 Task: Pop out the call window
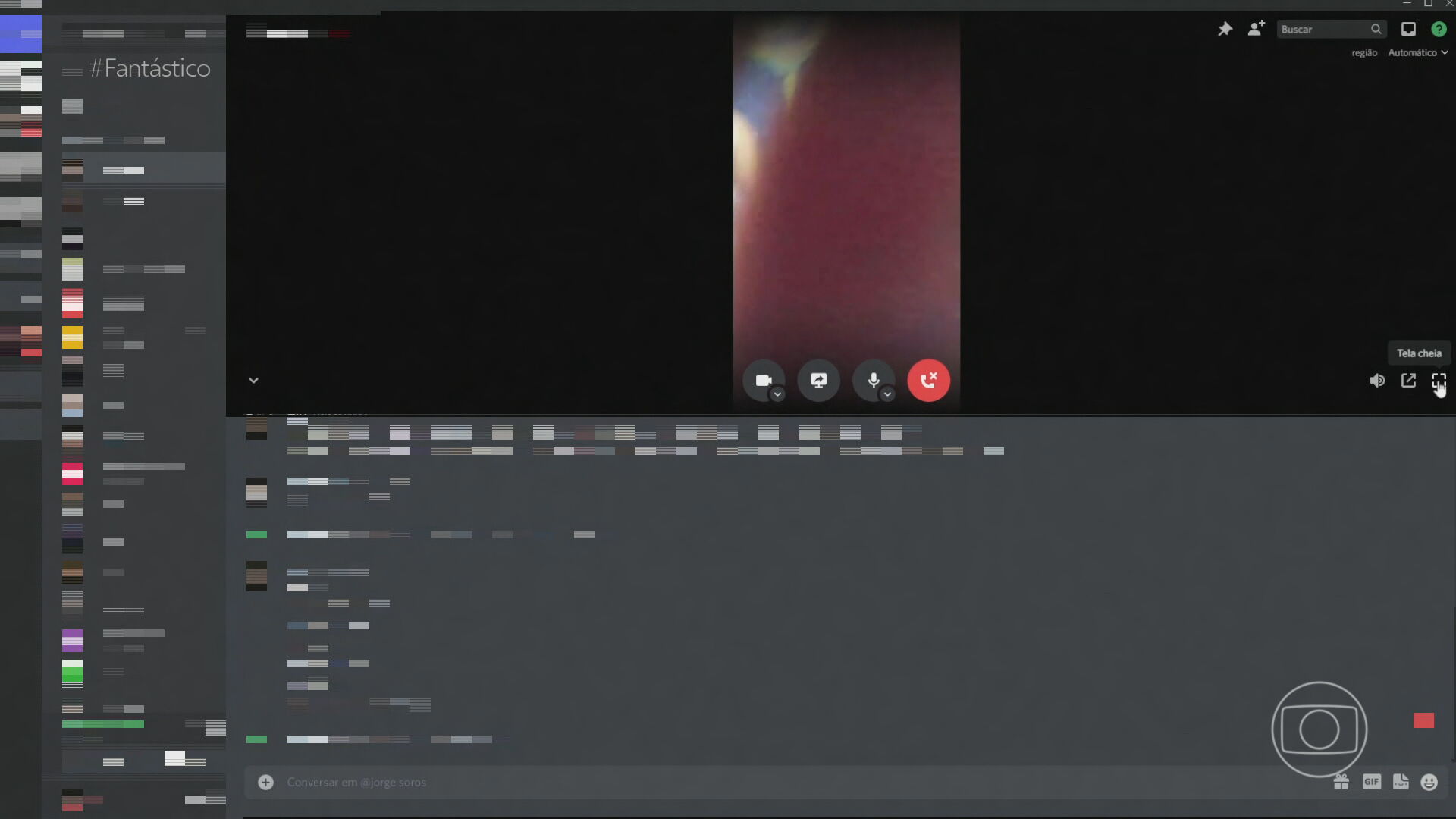point(1408,381)
